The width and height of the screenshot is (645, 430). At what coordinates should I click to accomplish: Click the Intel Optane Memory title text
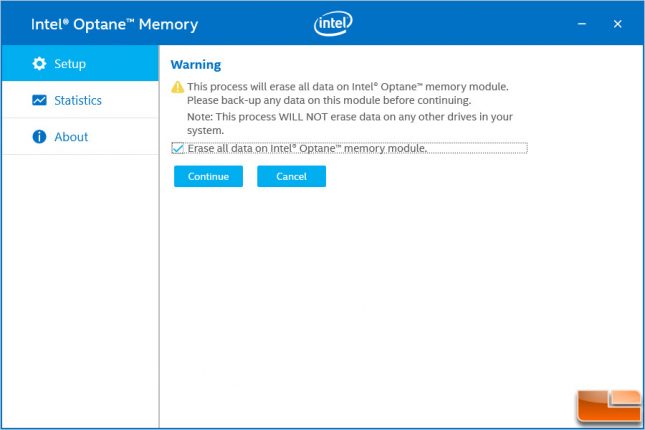114,24
